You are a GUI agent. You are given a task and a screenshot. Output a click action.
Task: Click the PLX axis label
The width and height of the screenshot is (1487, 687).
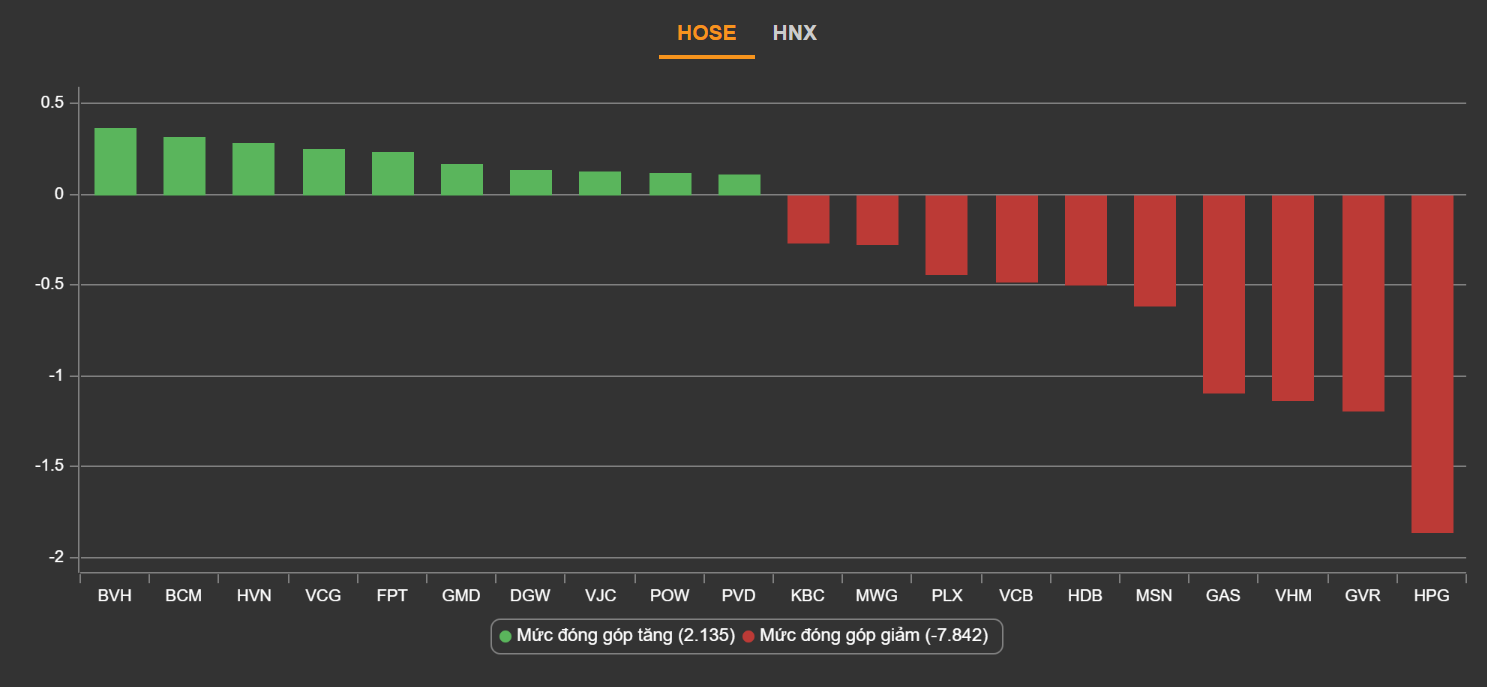point(946,596)
